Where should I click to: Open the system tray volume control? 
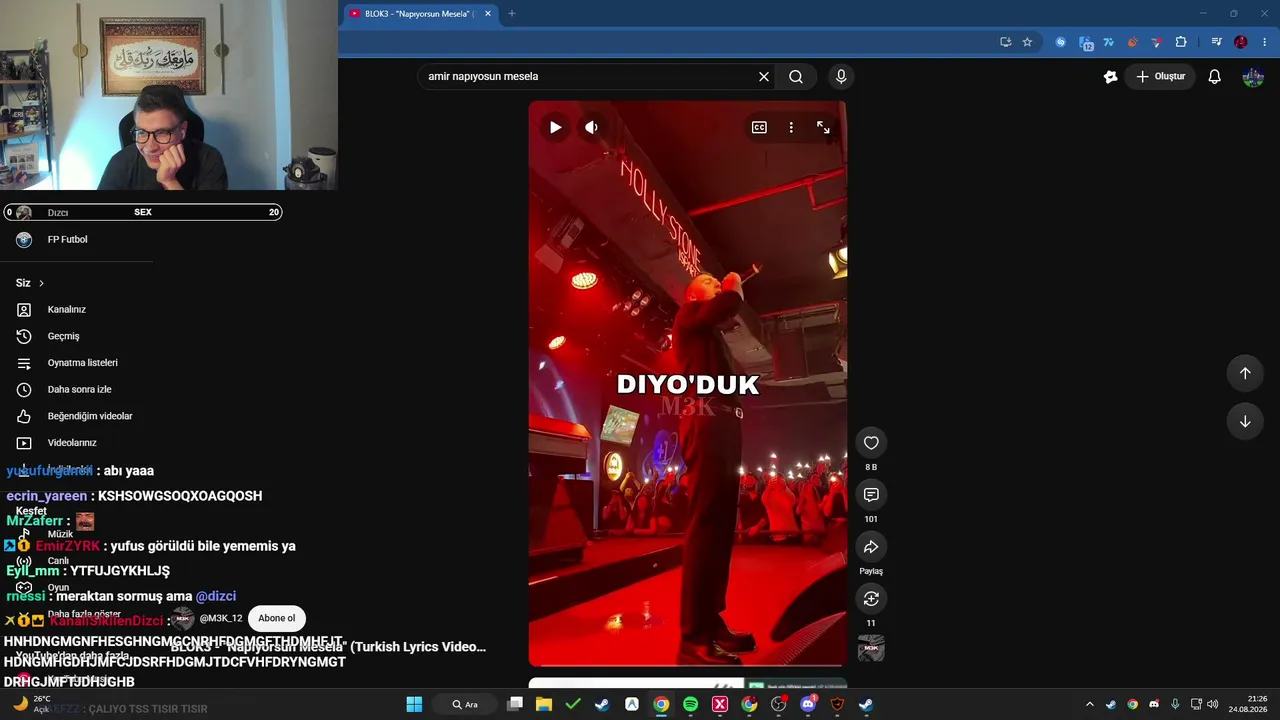point(1213,704)
